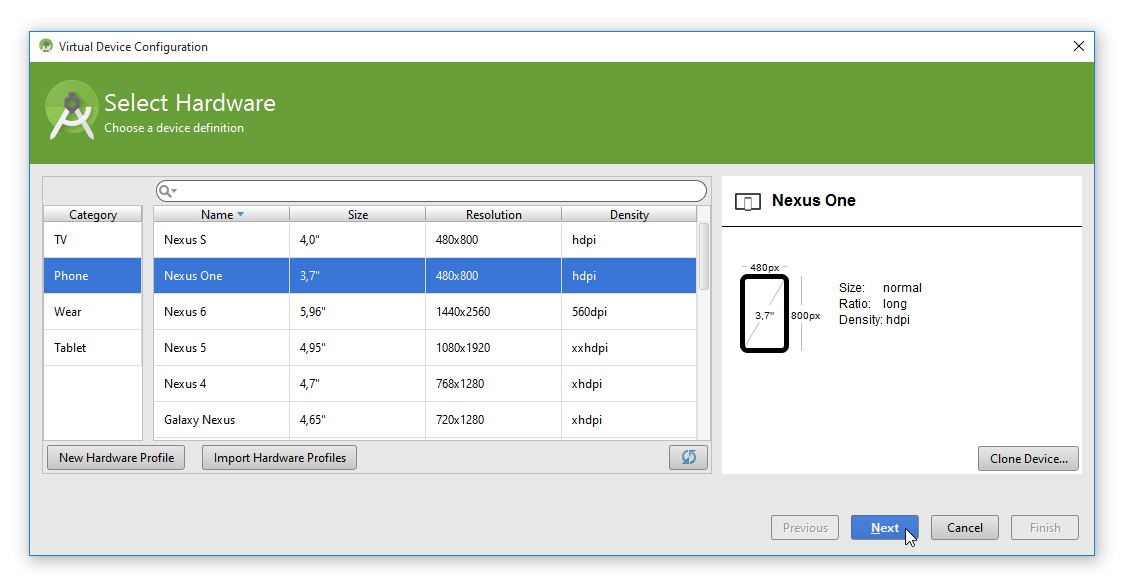The width and height of the screenshot is (1124, 581).
Task: Click the phone screen size preview diagram
Action: (x=764, y=314)
